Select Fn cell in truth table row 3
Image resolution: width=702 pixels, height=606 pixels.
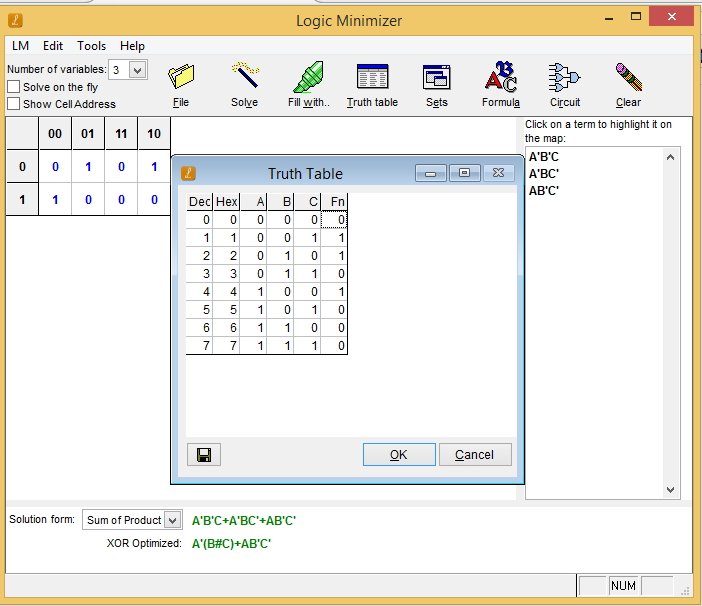[x=334, y=273]
